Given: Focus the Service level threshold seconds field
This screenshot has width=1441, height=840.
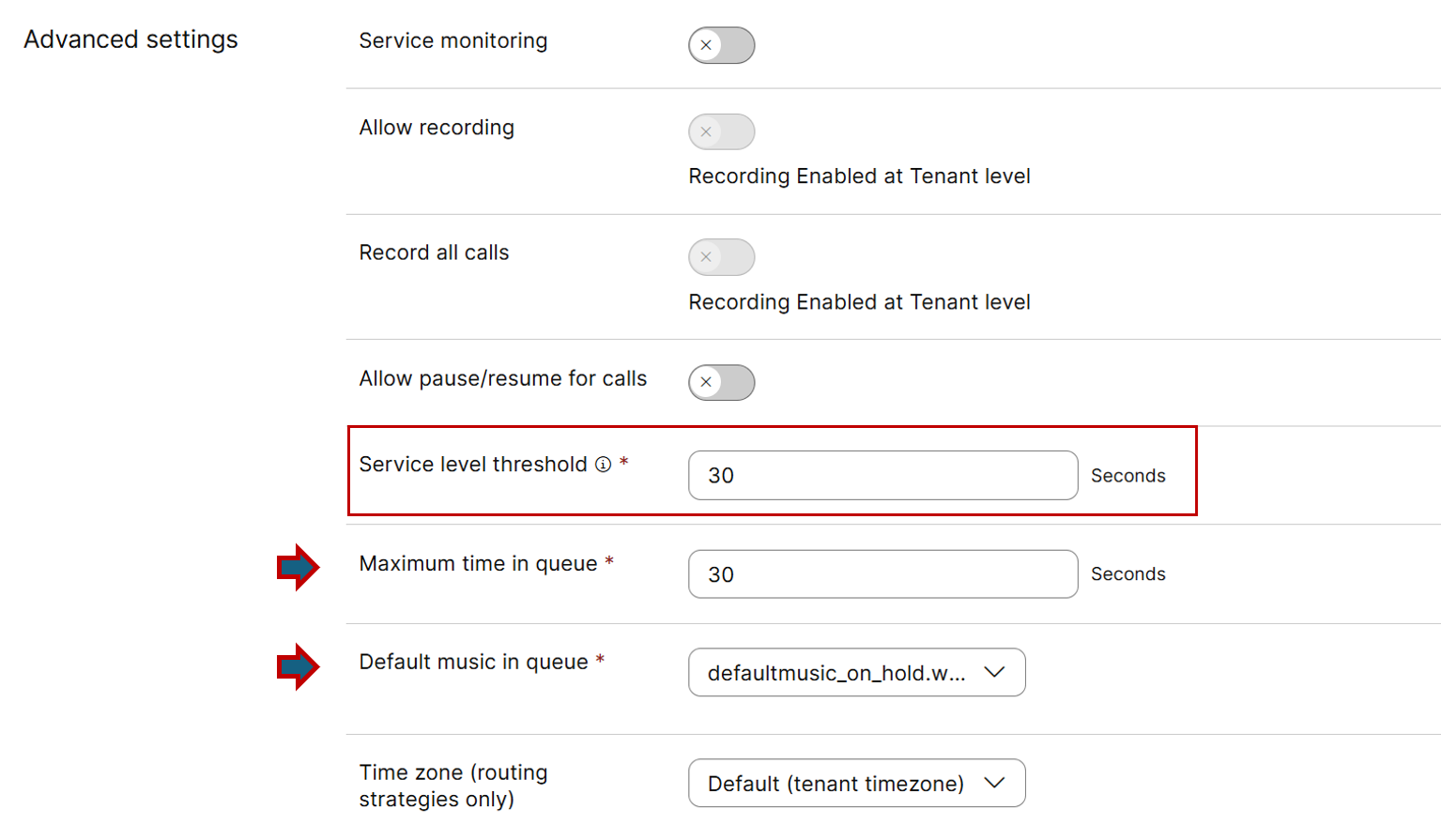Looking at the screenshot, I should point(882,475).
